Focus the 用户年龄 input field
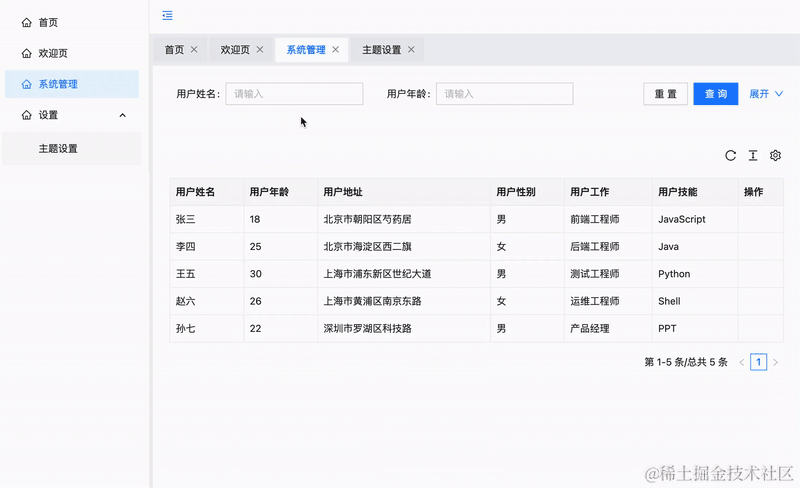The image size is (800, 488). coord(505,94)
